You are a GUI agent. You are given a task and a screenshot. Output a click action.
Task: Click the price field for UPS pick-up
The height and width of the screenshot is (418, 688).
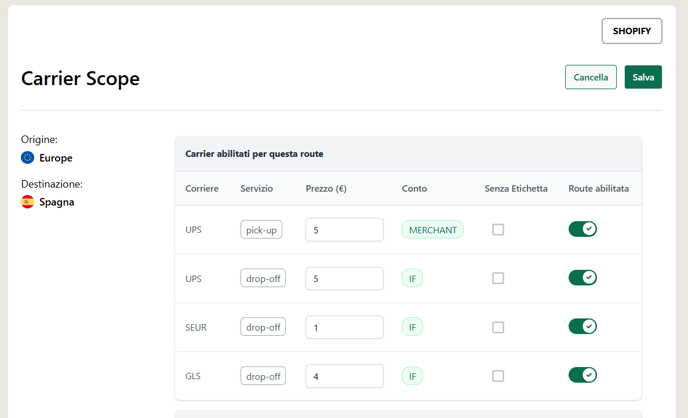344,230
